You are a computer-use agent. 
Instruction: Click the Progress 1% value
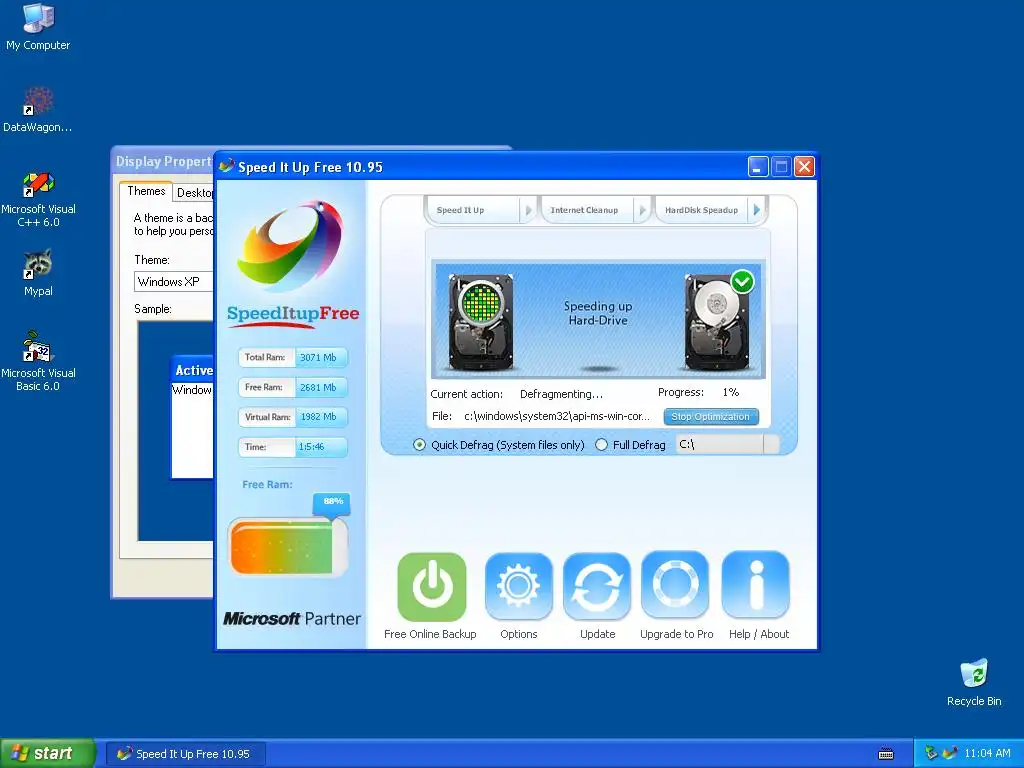pyautogui.click(x=730, y=392)
